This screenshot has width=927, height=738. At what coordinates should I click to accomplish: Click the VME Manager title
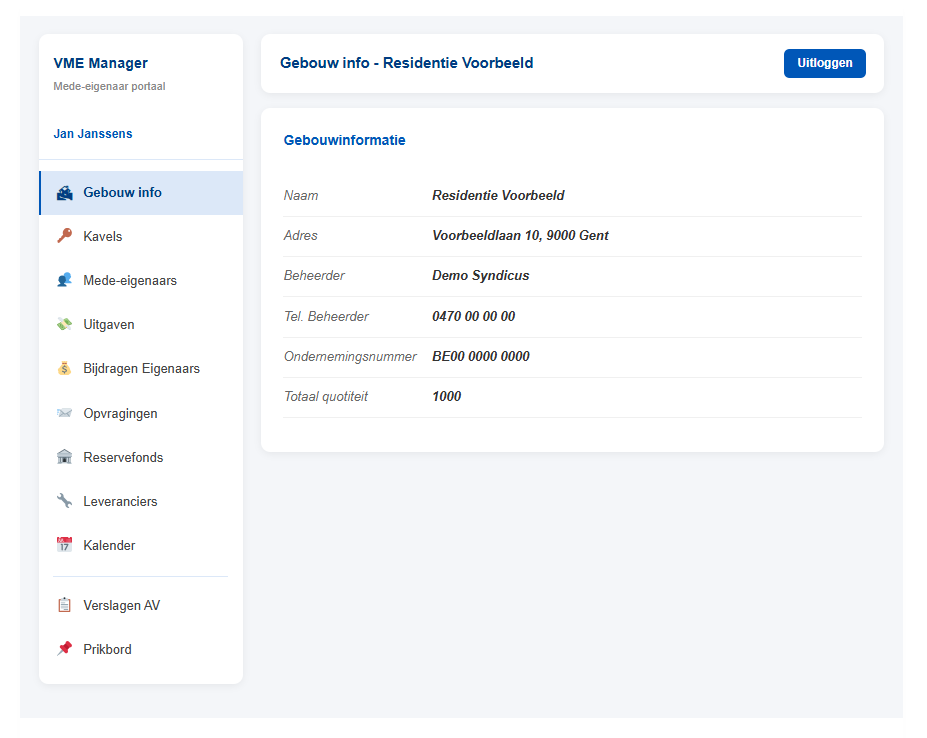101,63
